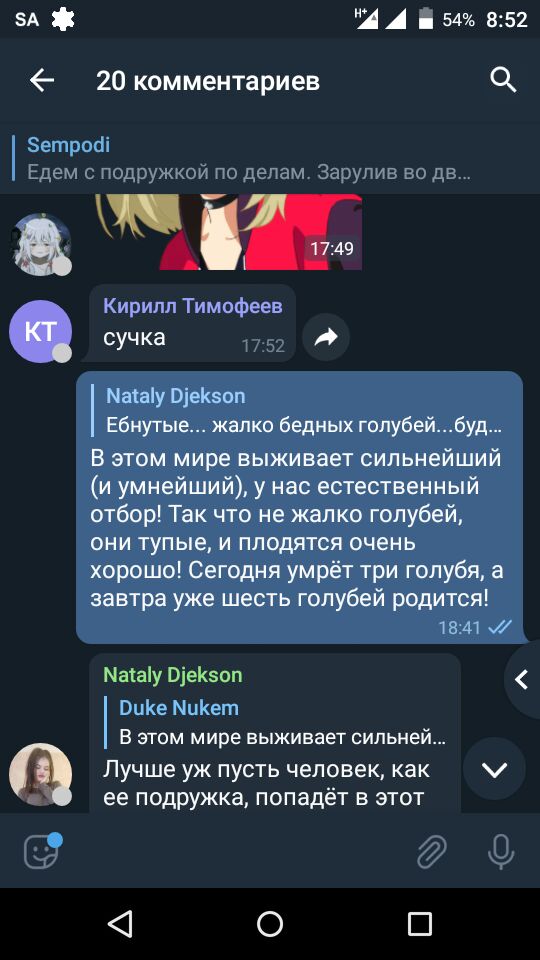540x960 pixels.
Task: Tap Android recent apps square button
Action: pos(420,923)
